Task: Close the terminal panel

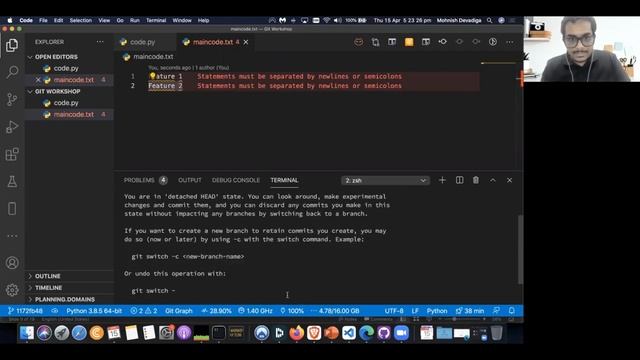Action: pyautogui.click(x=509, y=180)
